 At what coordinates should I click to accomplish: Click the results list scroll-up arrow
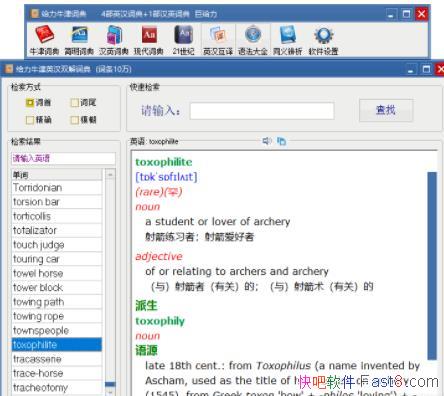coord(110,175)
